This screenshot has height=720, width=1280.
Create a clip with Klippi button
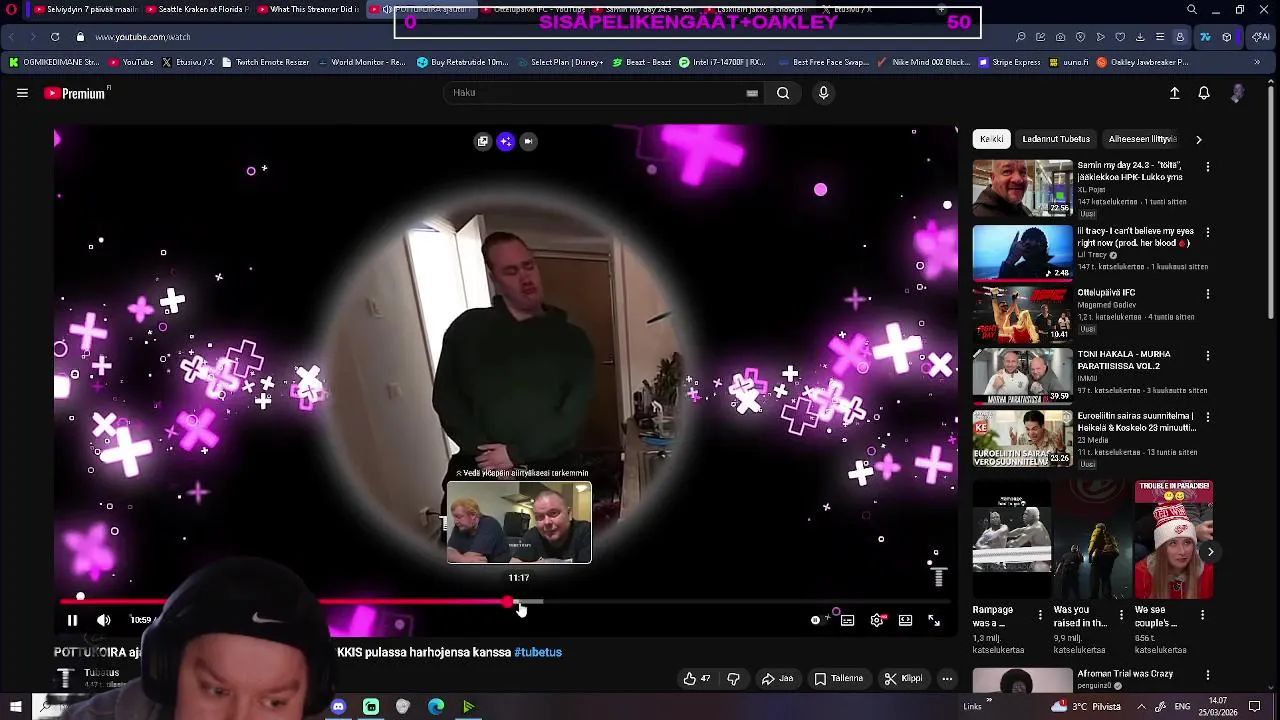[x=903, y=679]
